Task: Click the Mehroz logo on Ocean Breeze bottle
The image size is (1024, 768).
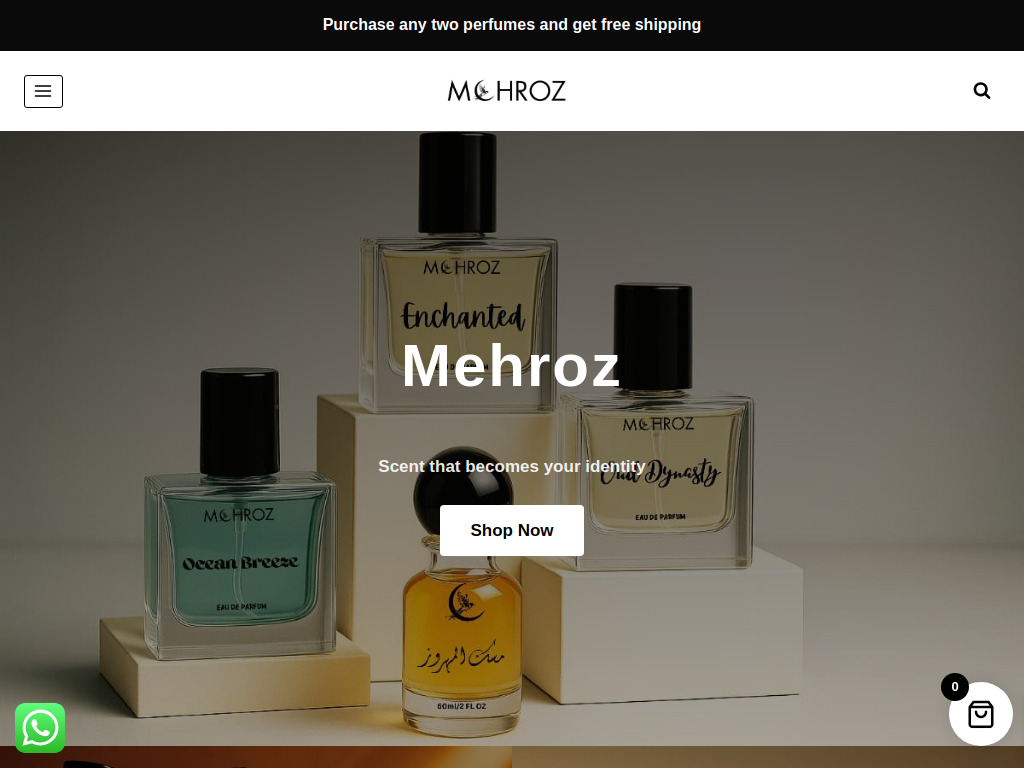Action: (x=238, y=515)
